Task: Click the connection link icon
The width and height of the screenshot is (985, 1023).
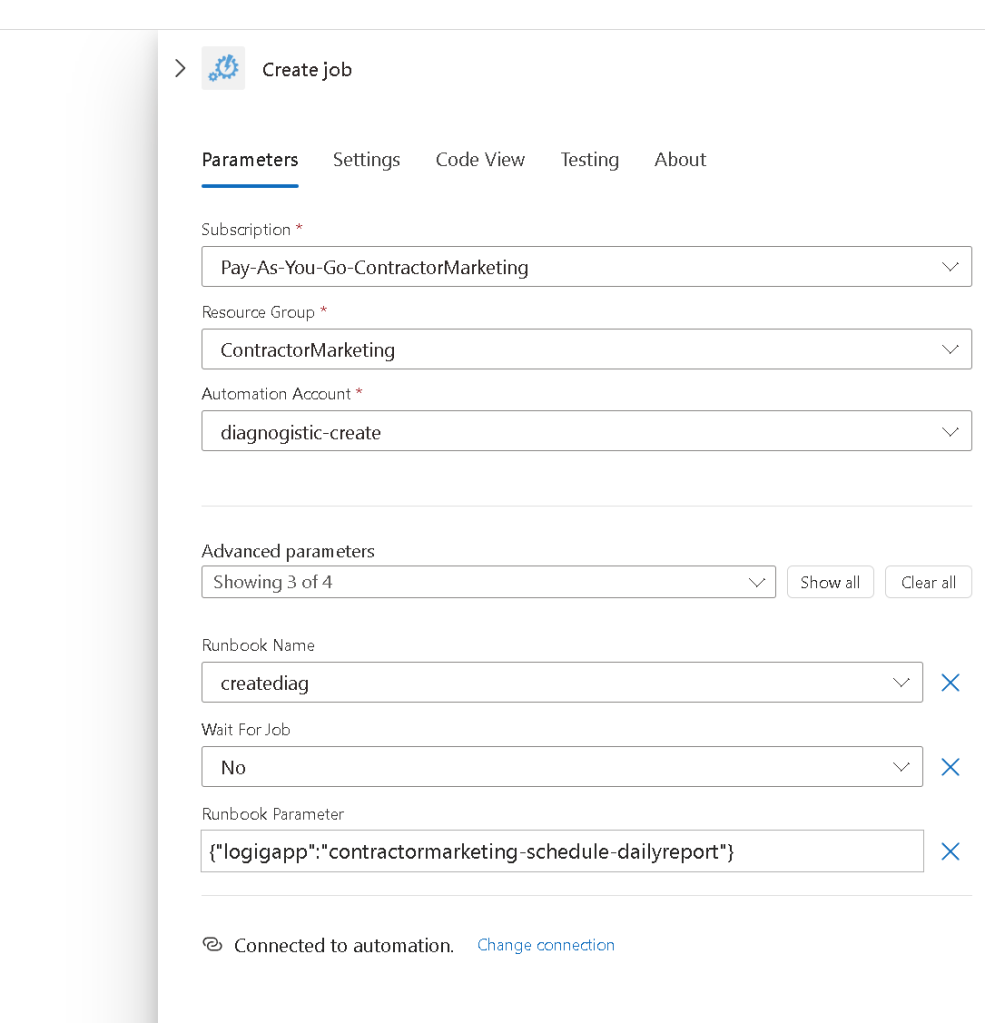Action: tap(212, 944)
